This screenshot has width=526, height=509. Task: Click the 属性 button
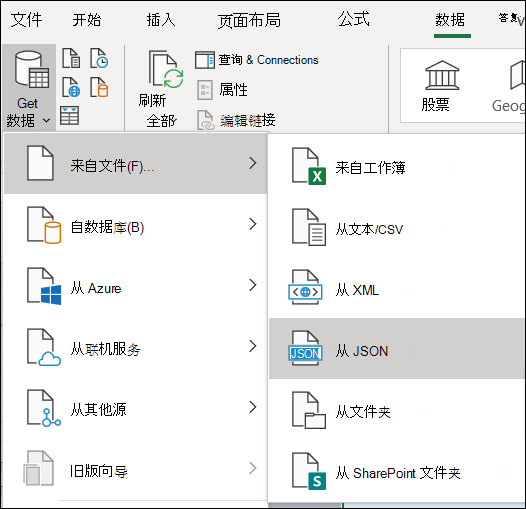(222, 90)
